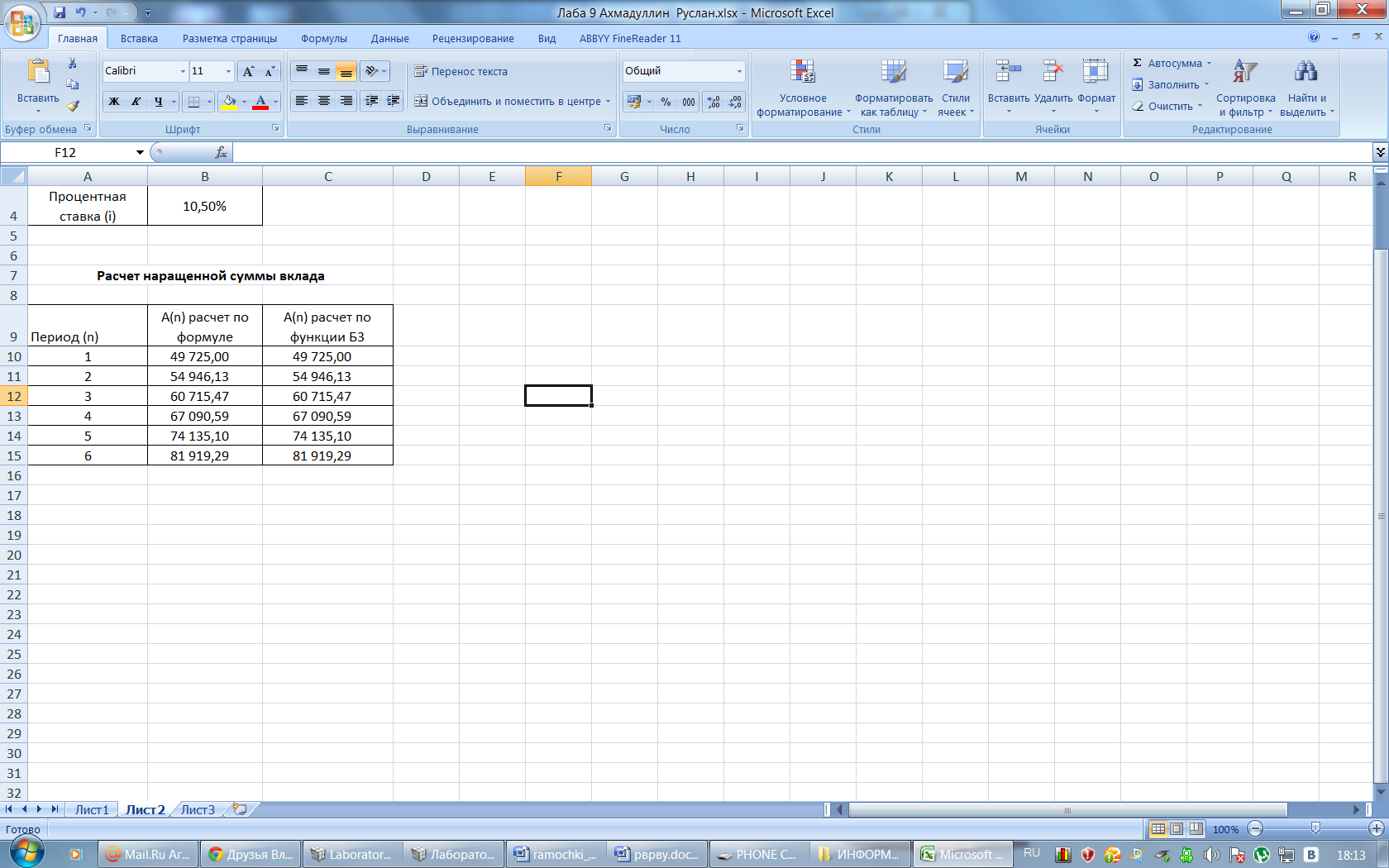
Task: Click the Undo icon in quick access toolbar
Action: [x=81, y=12]
